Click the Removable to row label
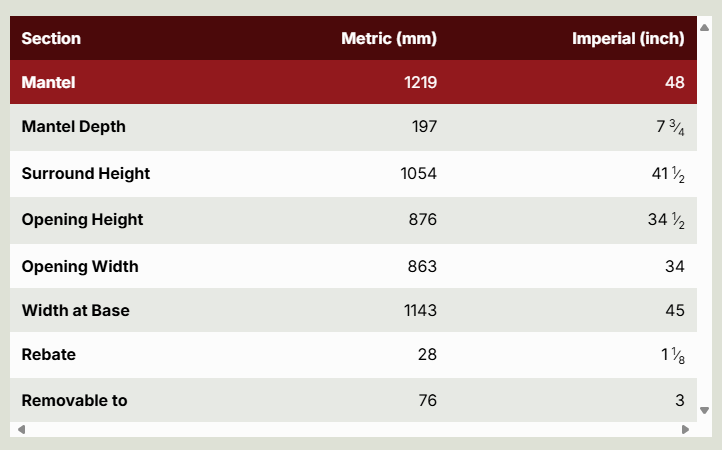The image size is (722, 450). coord(74,401)
